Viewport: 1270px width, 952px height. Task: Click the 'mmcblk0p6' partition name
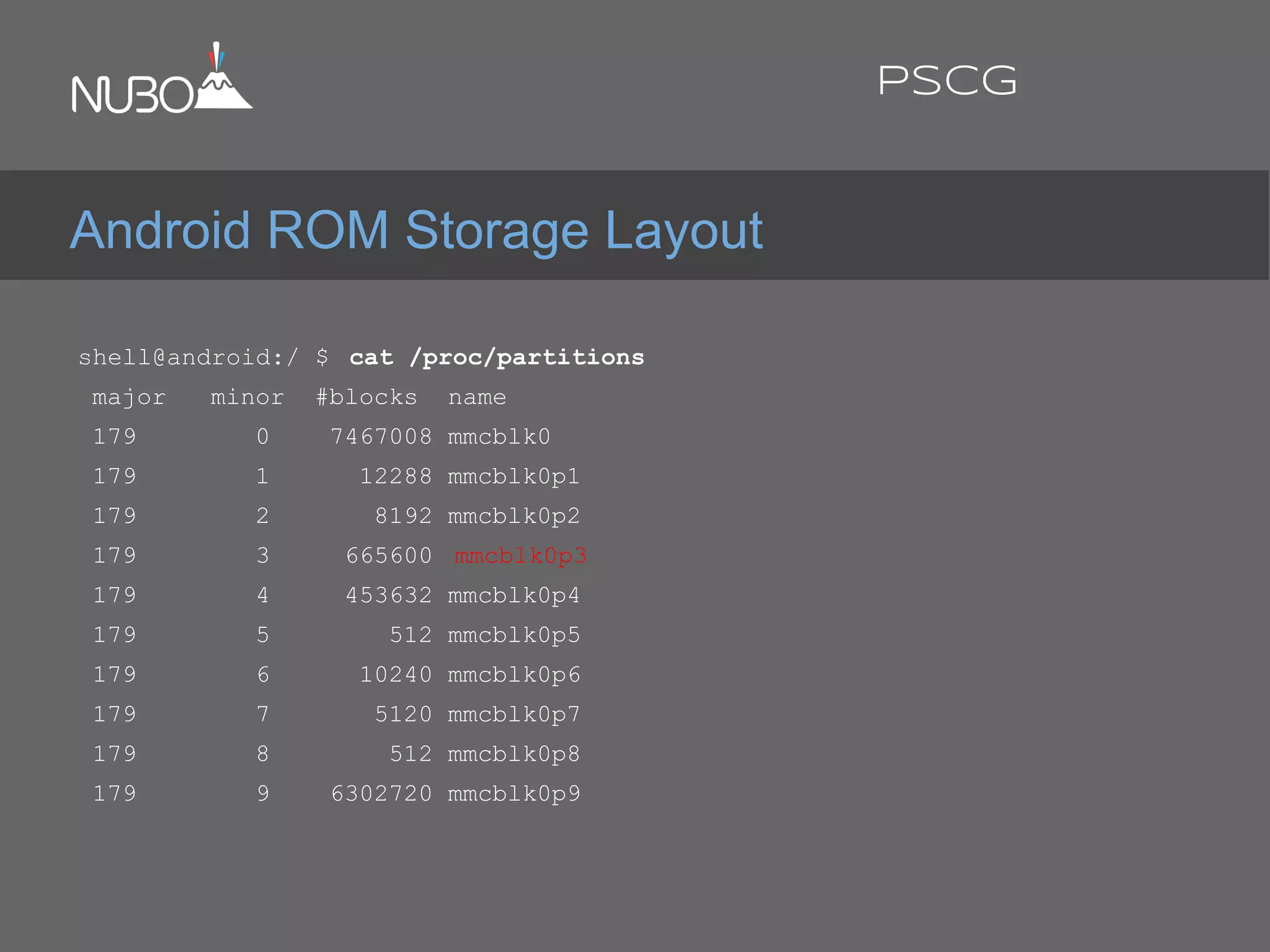point(513,675)
